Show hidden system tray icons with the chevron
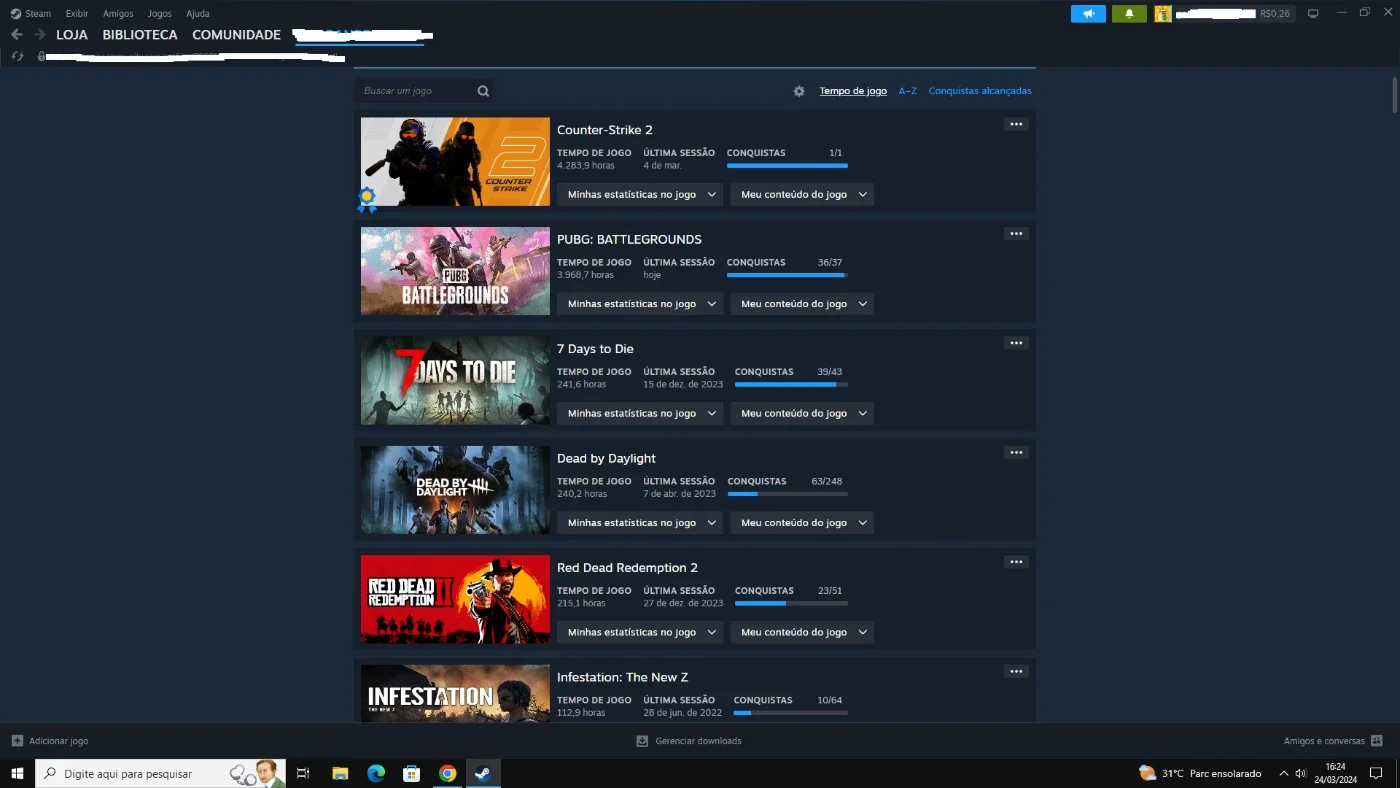1400x788 pixels. click(1283, 773)
